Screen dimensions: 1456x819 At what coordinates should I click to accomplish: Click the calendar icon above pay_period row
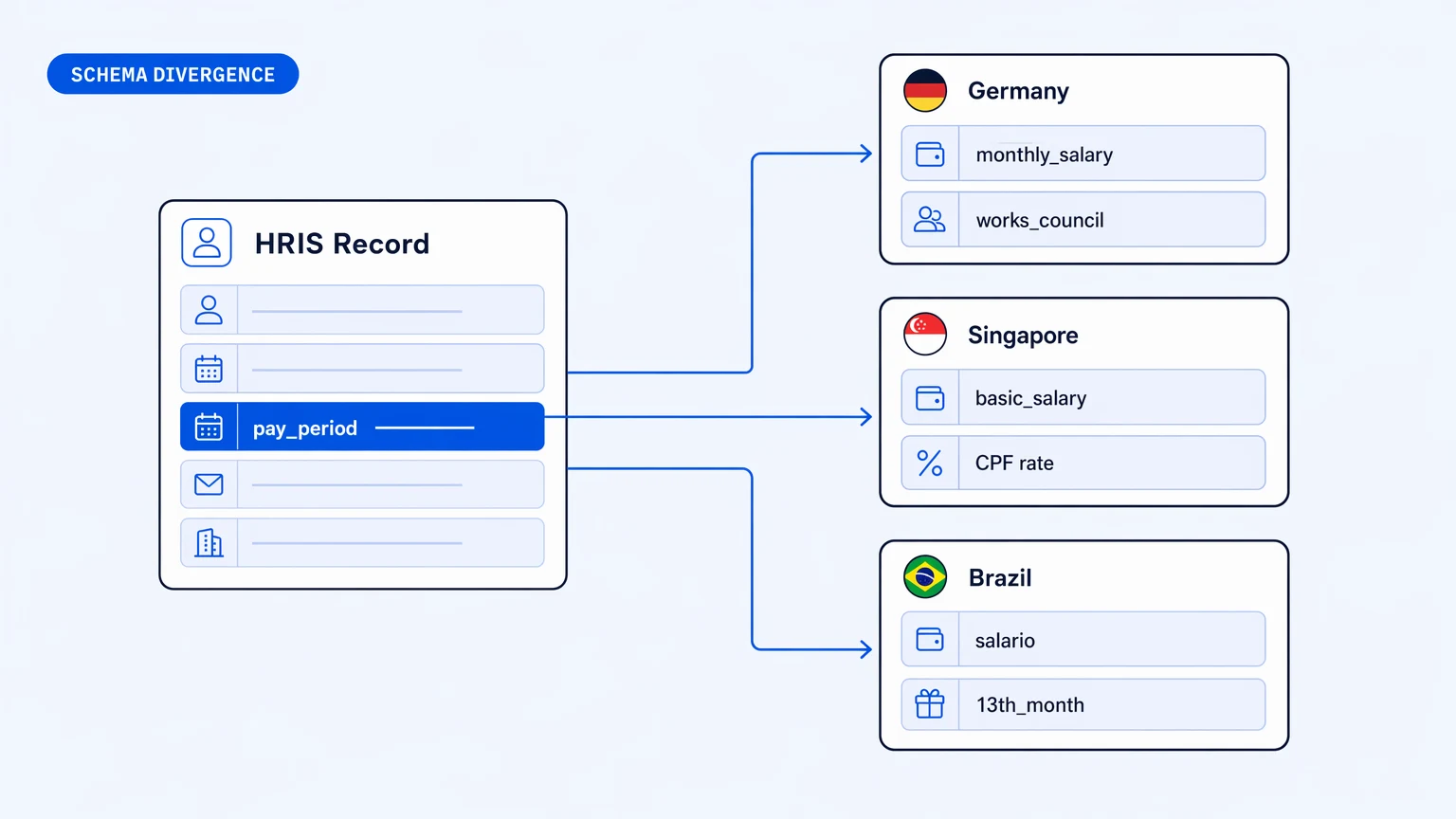click(209, 369)
